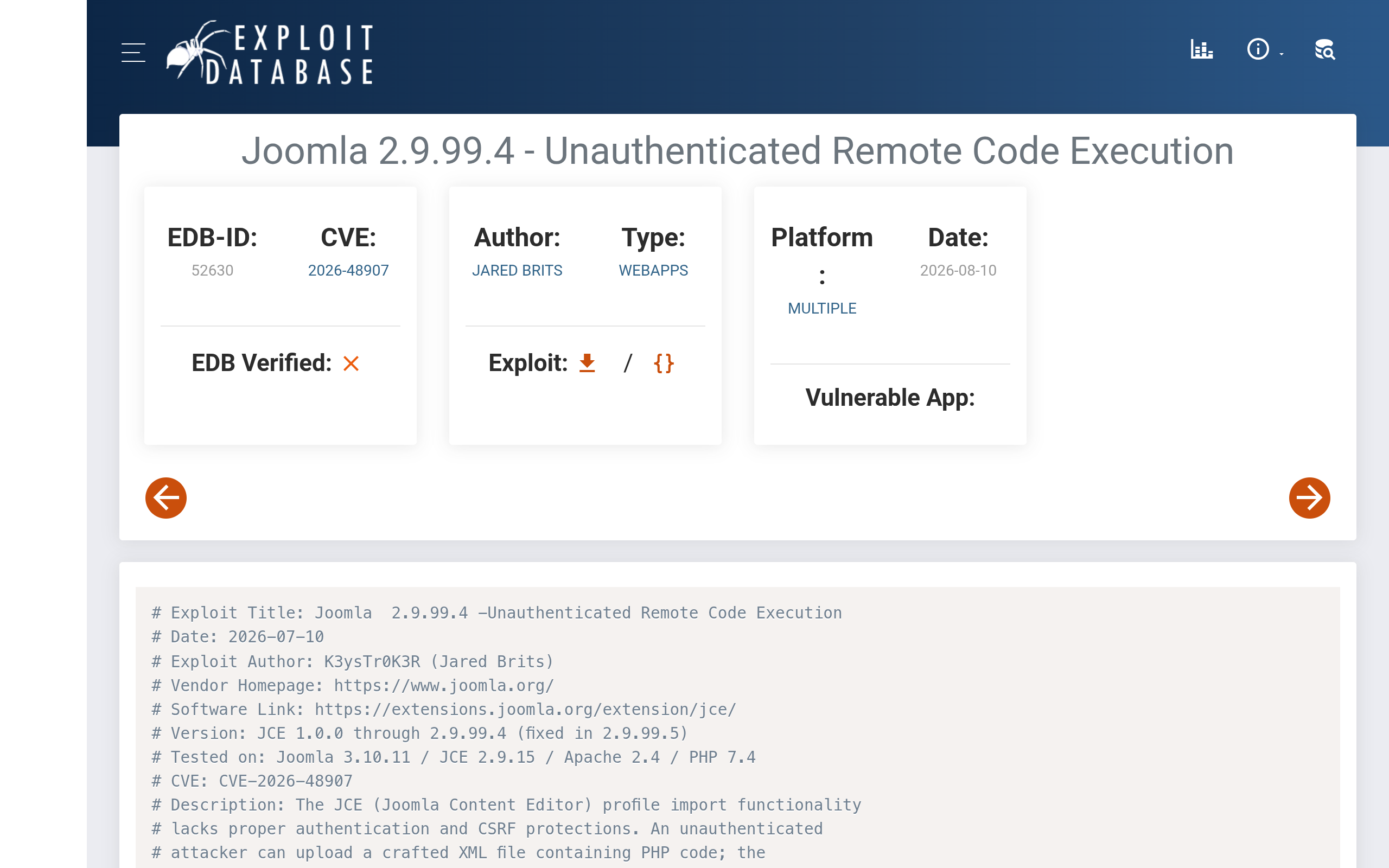Click the '# Exploit Title' code line
Image resolution: width=1389 pixels, height=868 pixels.
click(496, 613)
